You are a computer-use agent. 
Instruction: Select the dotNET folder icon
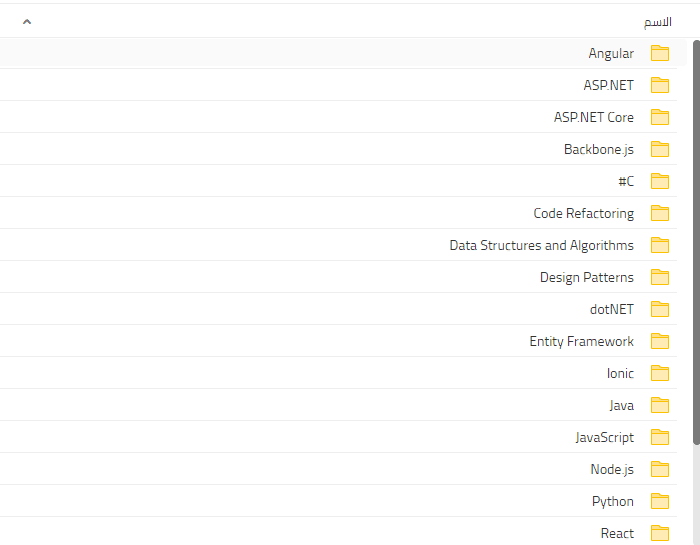(x=660, y=309)
